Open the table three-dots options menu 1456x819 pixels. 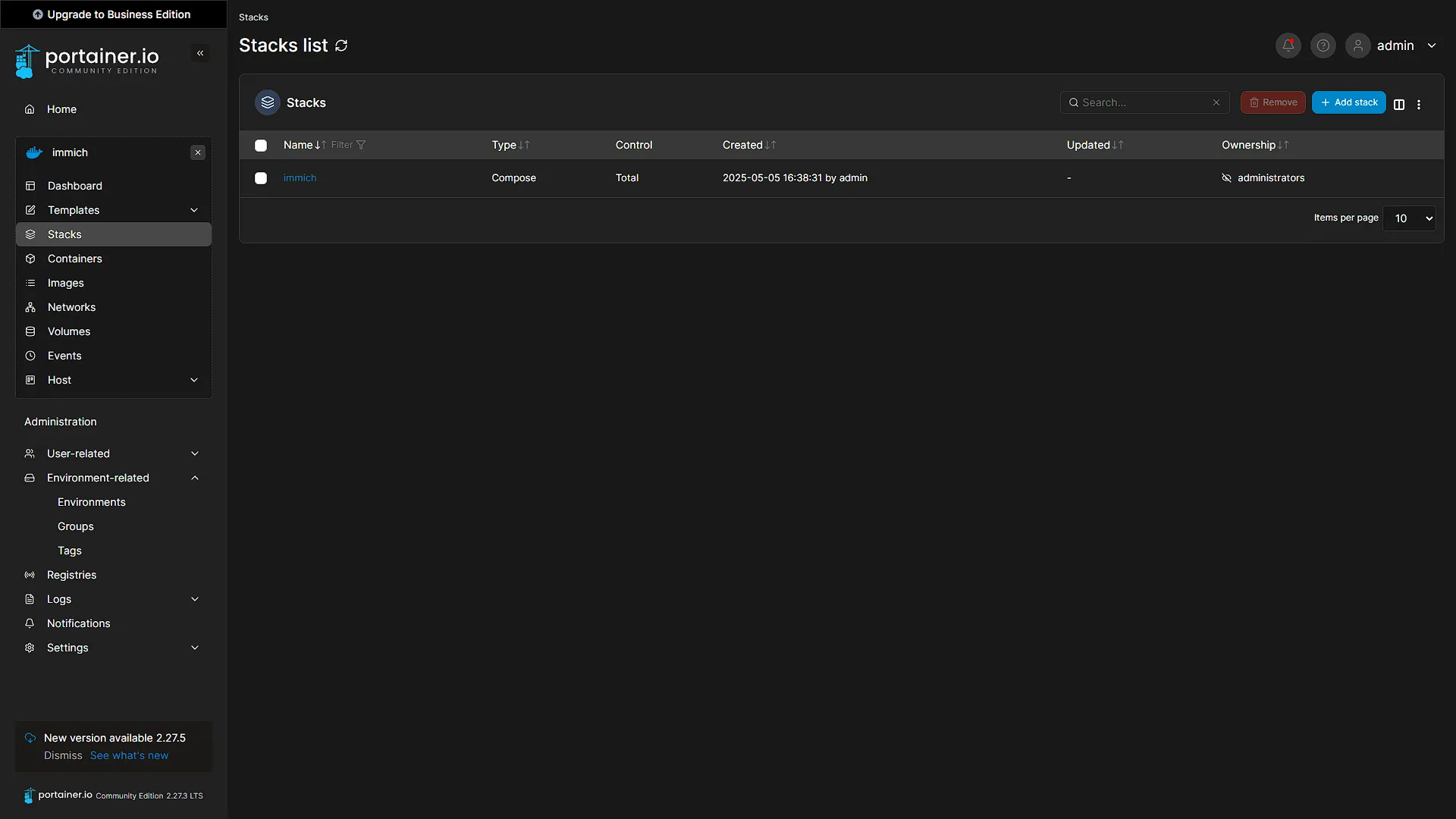tap(1419, 105)
